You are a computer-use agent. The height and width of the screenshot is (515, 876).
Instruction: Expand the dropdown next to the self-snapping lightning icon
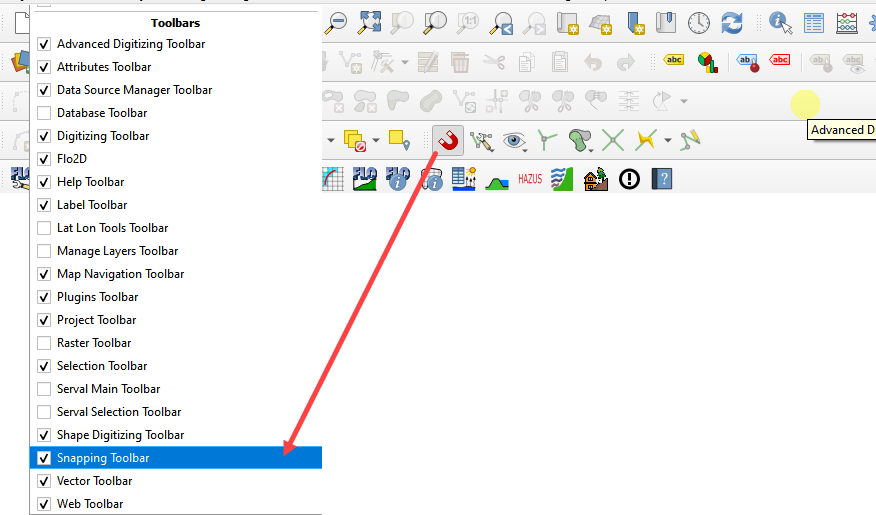click(x=668, y=140)
